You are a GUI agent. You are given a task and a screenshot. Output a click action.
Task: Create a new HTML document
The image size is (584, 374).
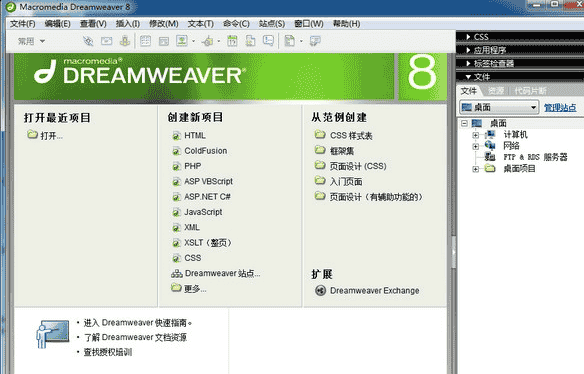pos(195,136)
